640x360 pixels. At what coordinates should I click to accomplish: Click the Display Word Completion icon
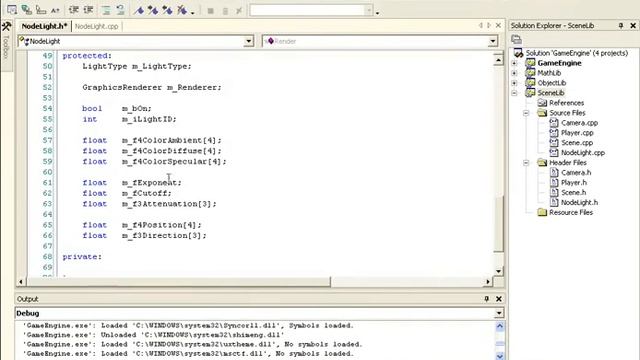pos(56,10)
